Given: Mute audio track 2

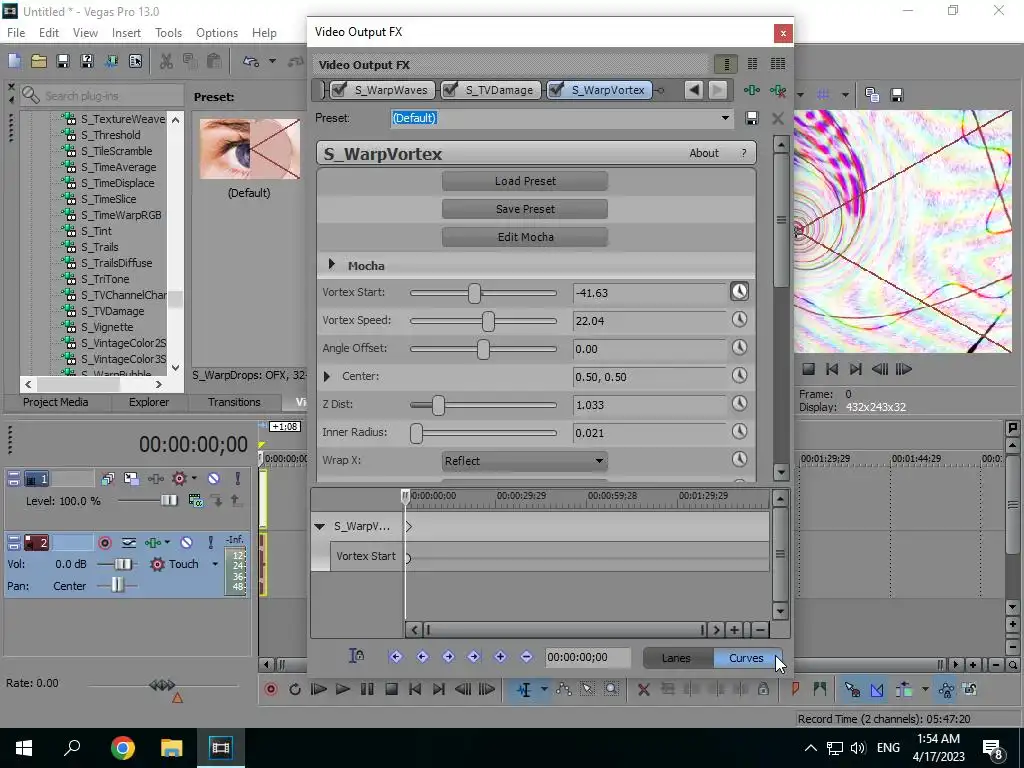Looking at the screenshot, I should coord(187,543).
